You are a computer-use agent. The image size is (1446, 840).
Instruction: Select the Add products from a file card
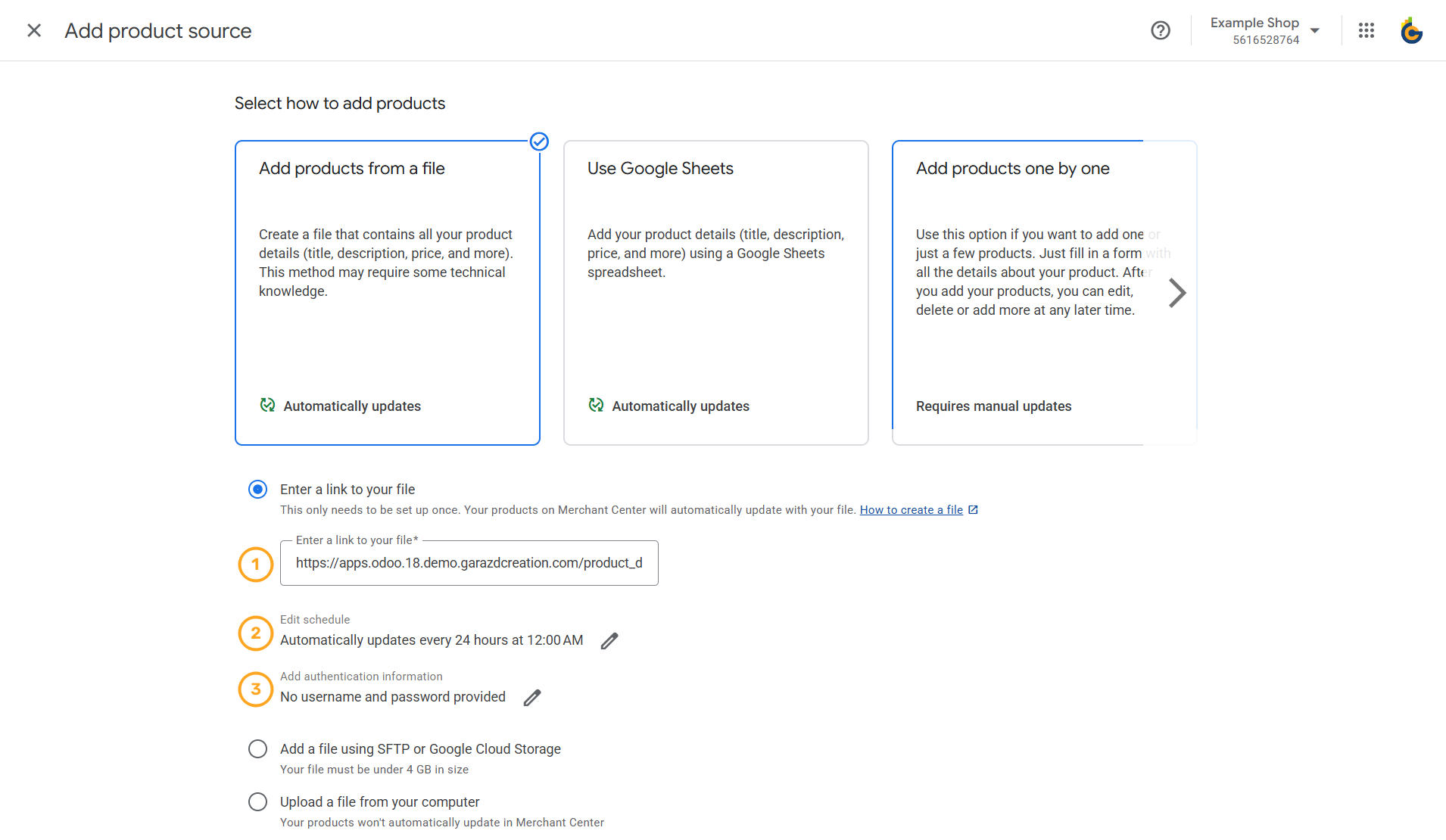tap(387, 292)
